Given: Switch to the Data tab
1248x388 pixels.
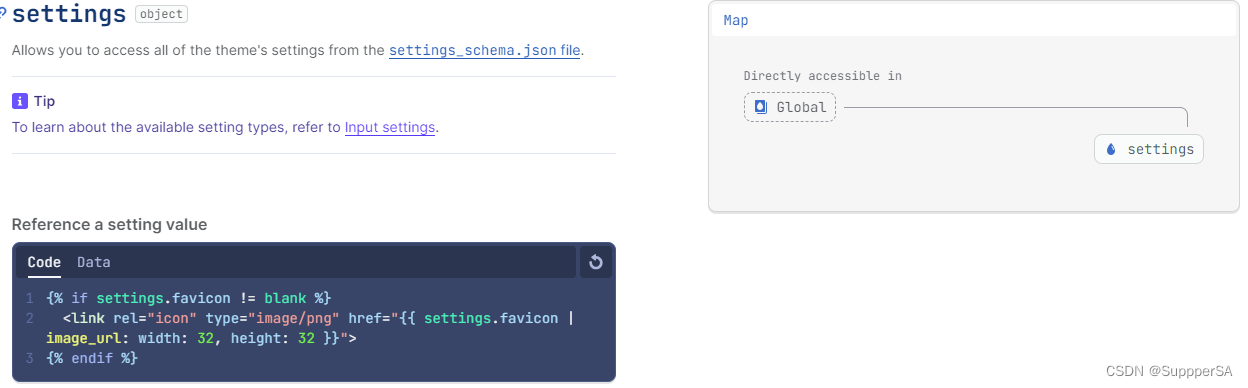Looking at the screenshot, I should 94,262.
